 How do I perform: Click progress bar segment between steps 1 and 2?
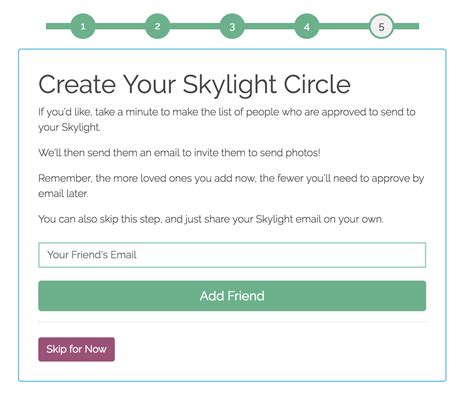[120, 26]
